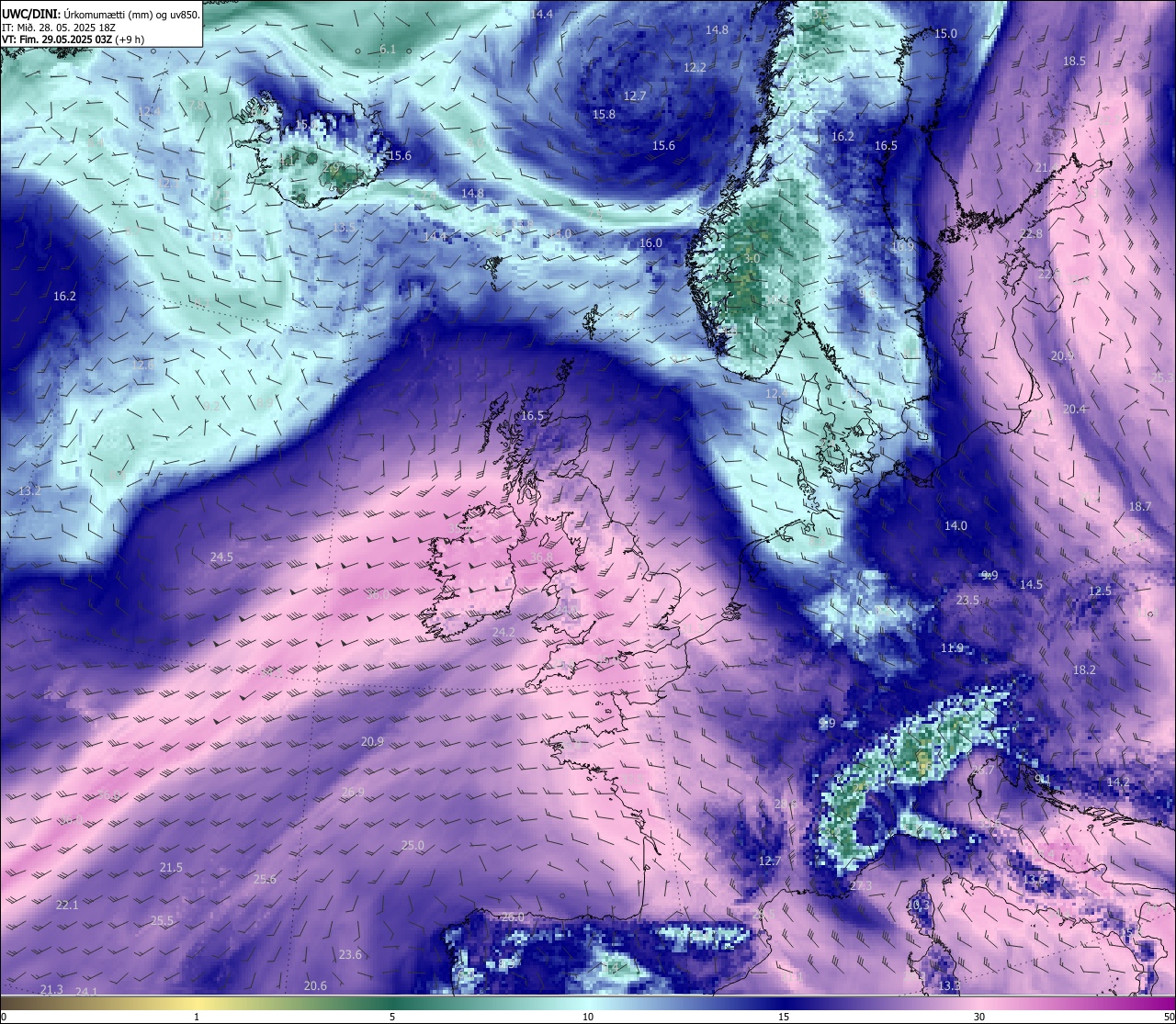Click the 24.5 value west of Ireland
Screen dimensions: 1176x1024
coord(221,557)
